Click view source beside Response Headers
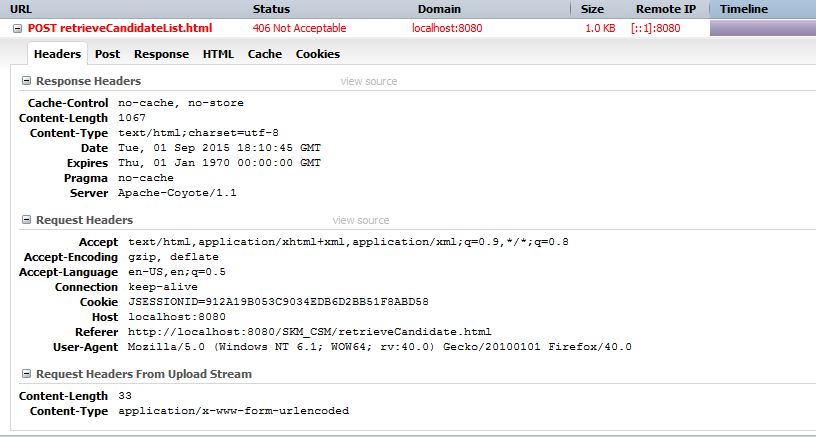The image size is (816, 437). 368,81
